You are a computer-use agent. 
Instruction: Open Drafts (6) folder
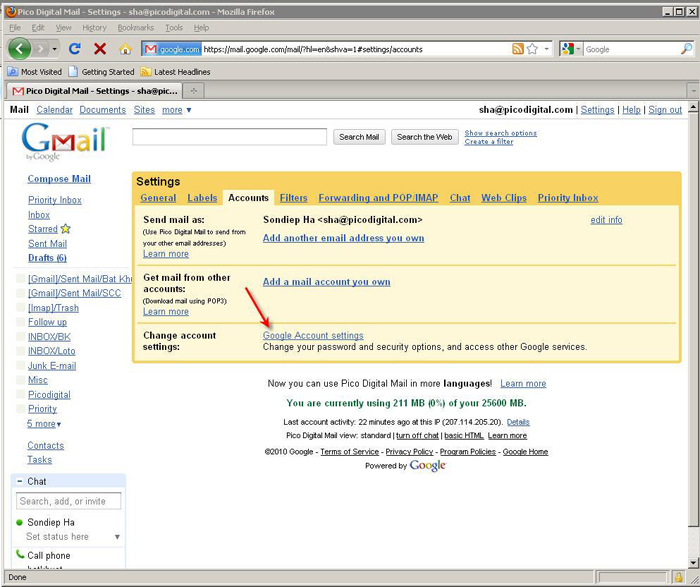(x=47, y=258)
